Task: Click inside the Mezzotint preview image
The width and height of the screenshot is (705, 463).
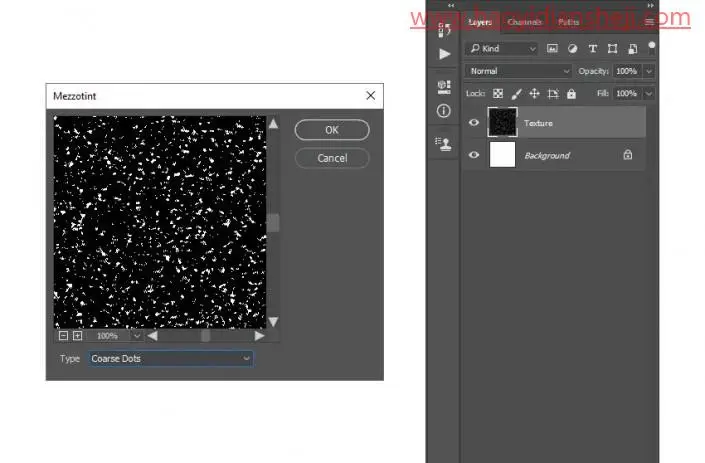Action: point(160,222)
